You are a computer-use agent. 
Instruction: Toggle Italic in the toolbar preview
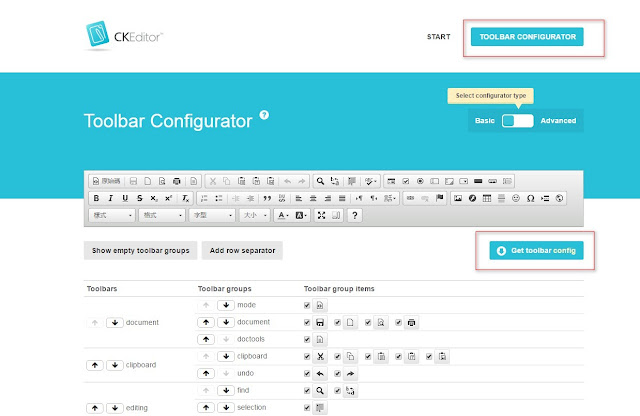click(111, 198)
